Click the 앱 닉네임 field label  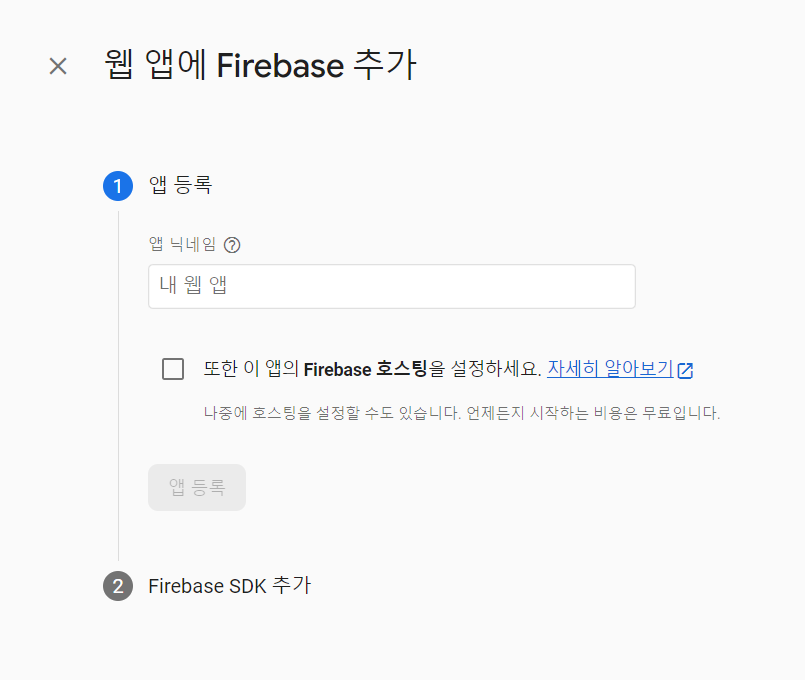pyautogui.click(x=182, y=244)
